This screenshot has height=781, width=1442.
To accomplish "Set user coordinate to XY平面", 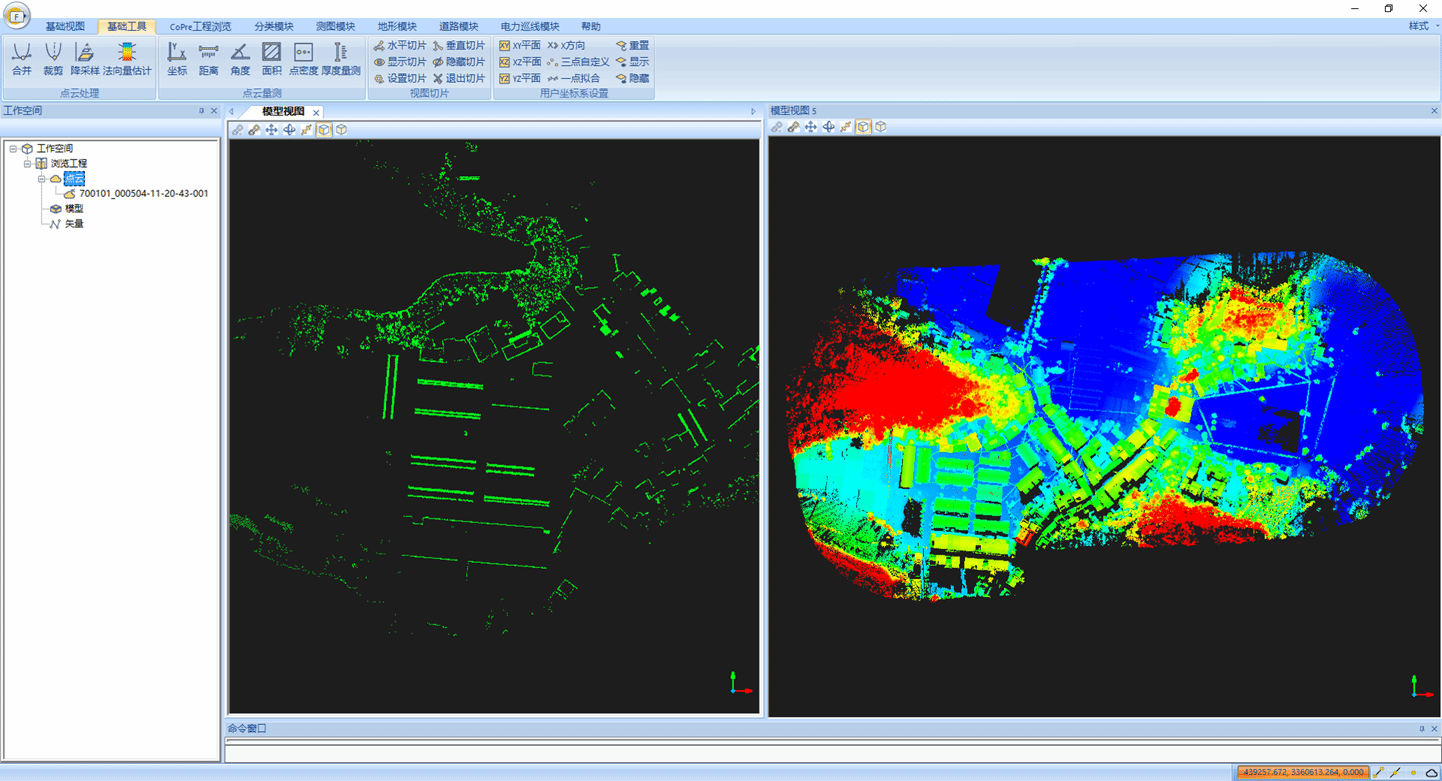I will point(520,46).
